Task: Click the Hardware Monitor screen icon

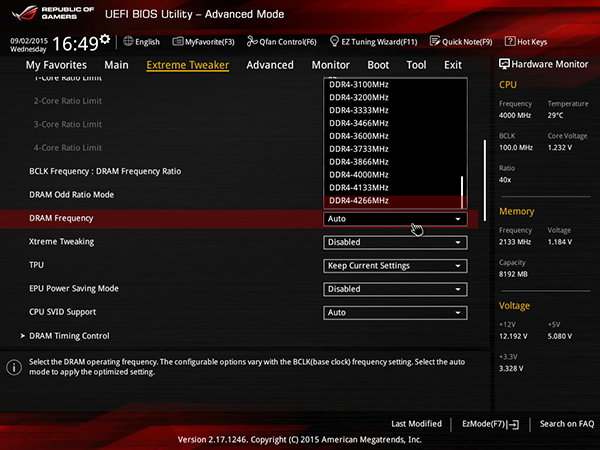Action: pyautogui.click(x=504, y=64)
